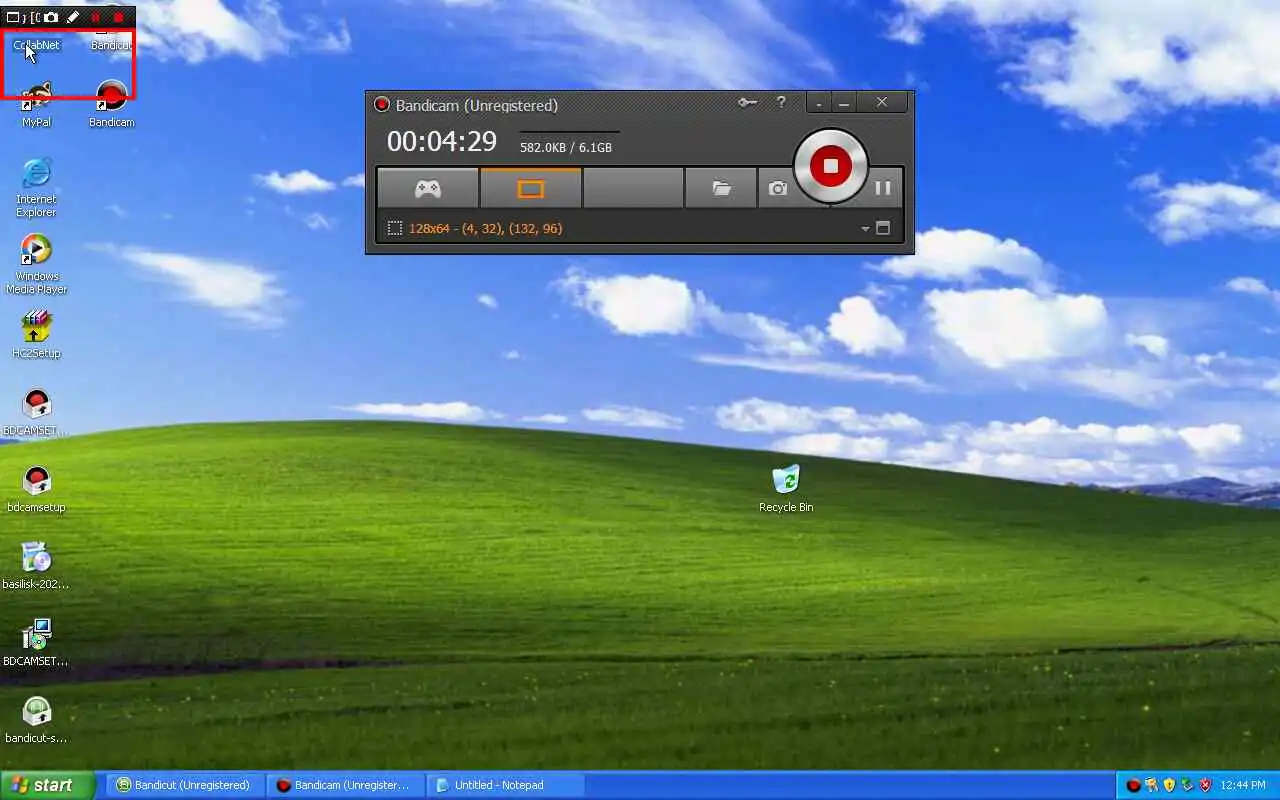
Task: Switch to Game Recording mode gamepad tab
Action: tap(428, 188)
